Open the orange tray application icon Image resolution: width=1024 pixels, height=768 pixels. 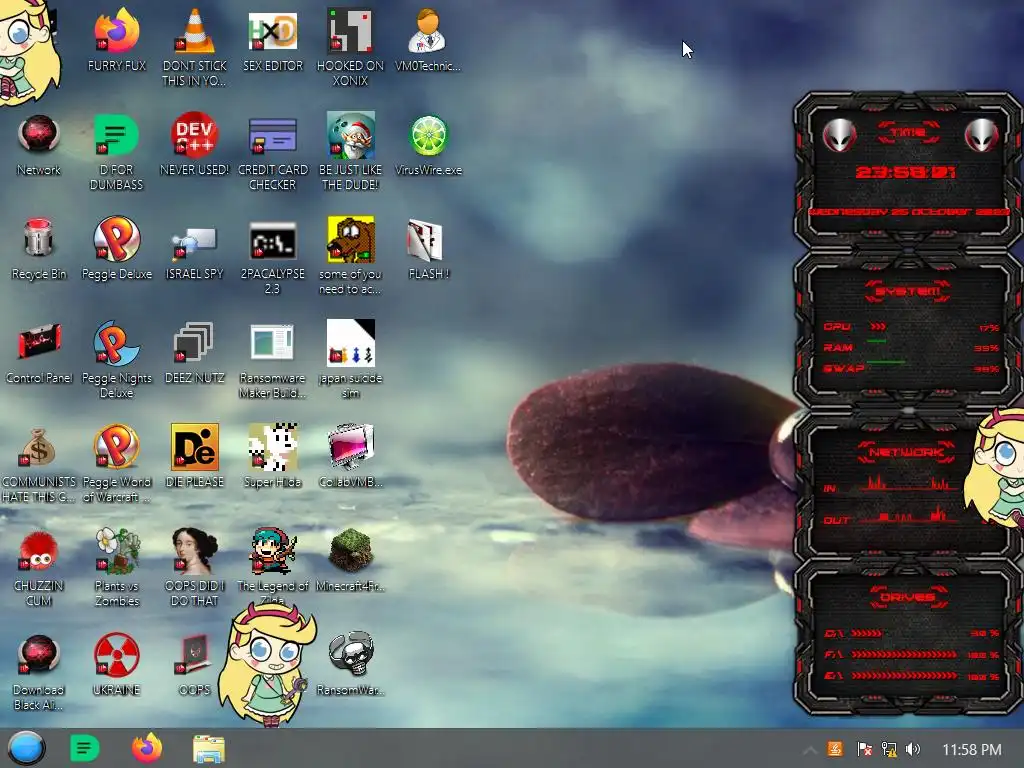[x=835, y=749]
